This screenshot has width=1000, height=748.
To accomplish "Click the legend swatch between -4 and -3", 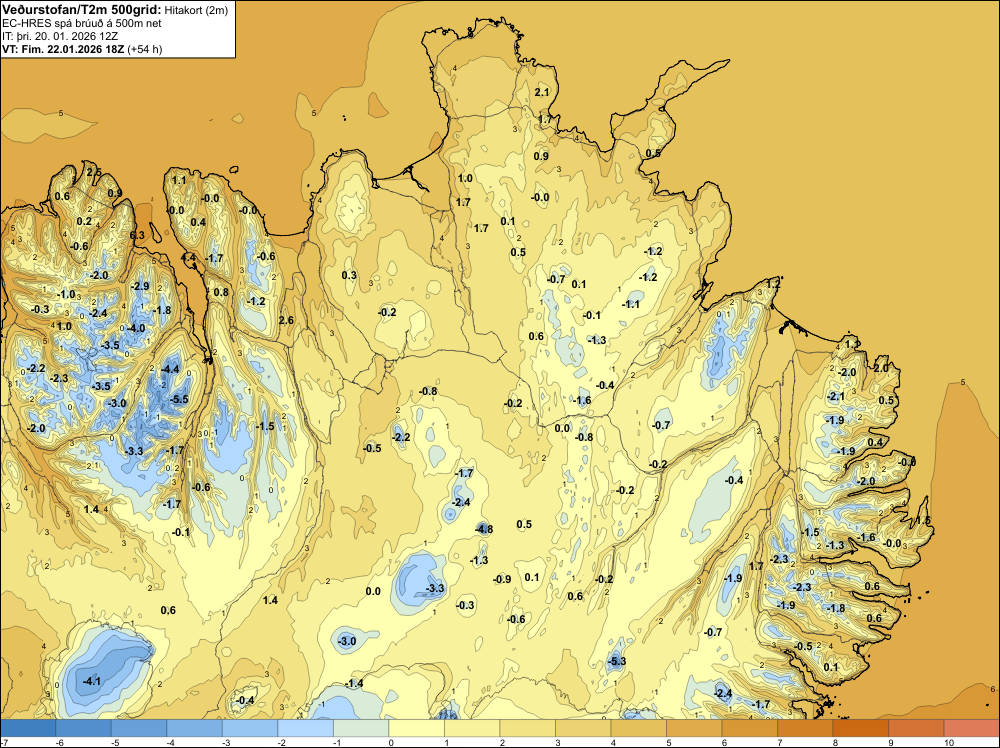I will tap(195, 728).
